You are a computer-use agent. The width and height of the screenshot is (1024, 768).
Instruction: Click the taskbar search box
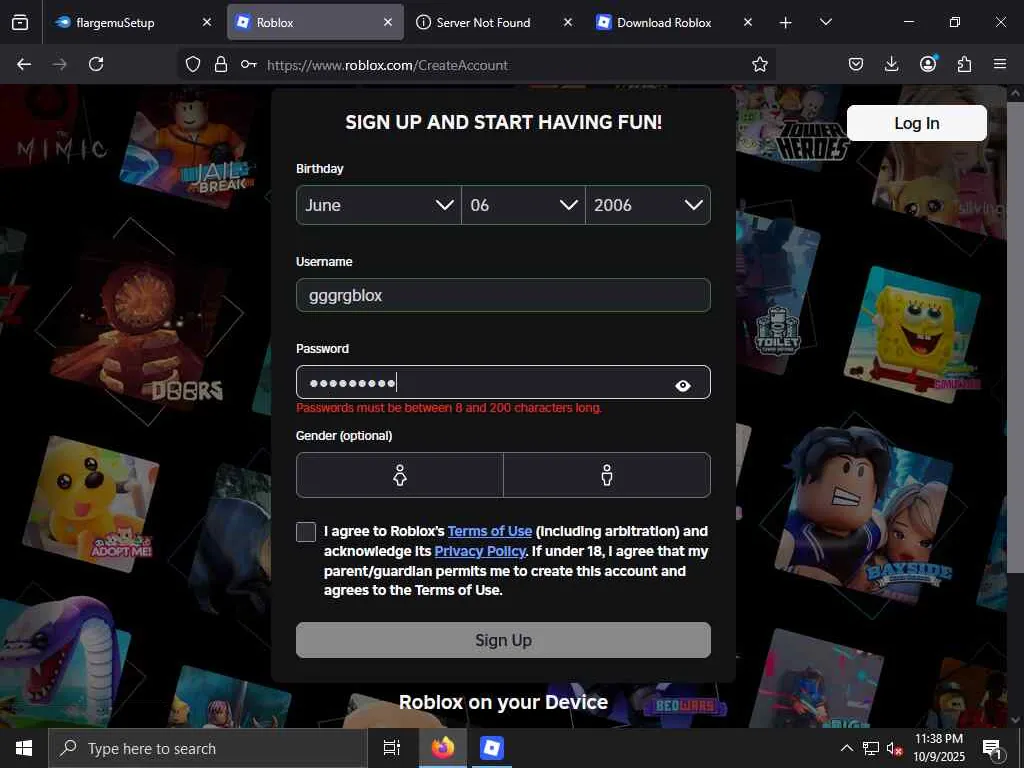(208, 748)
